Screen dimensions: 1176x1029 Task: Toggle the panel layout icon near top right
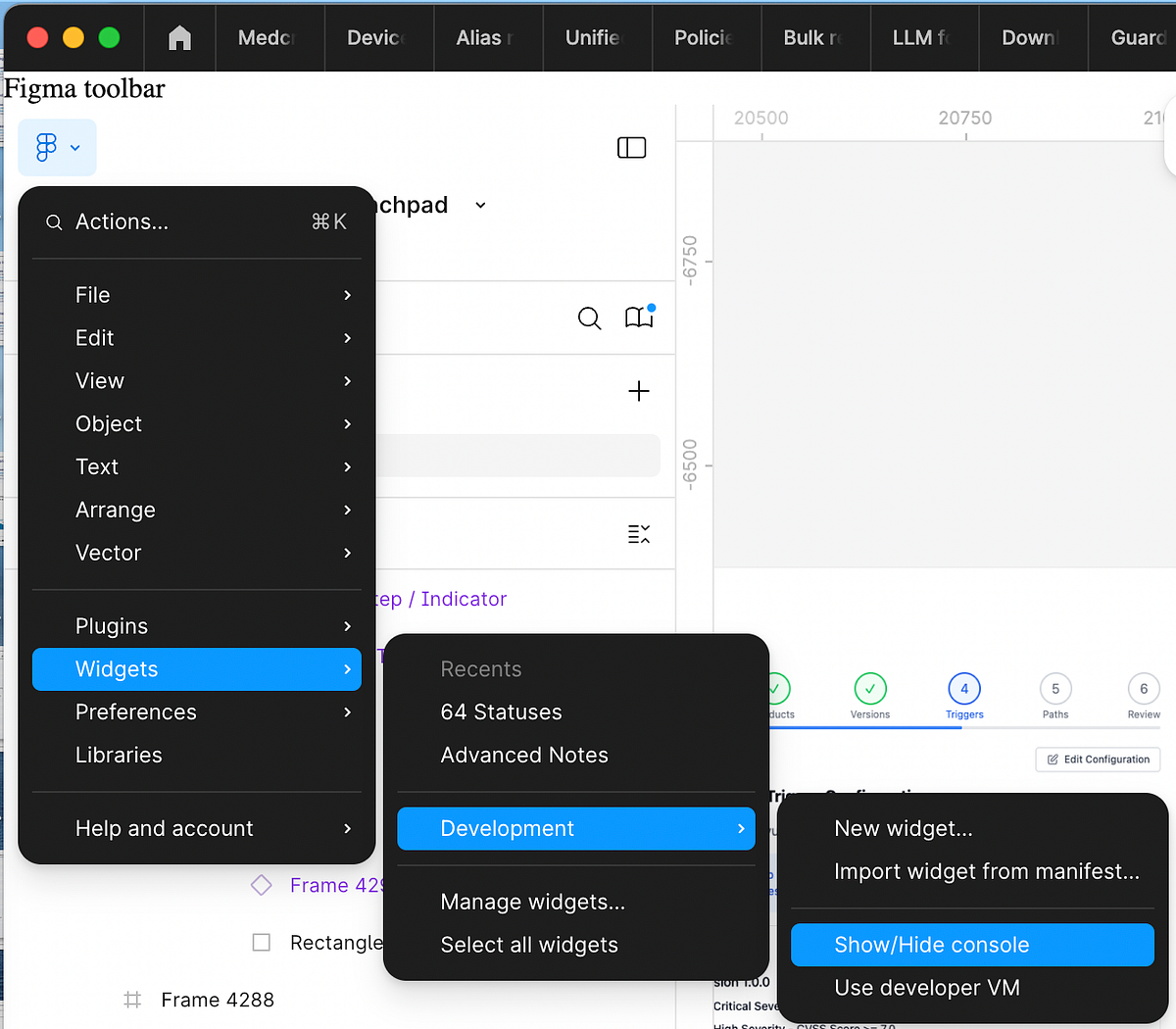pos(631,147)
